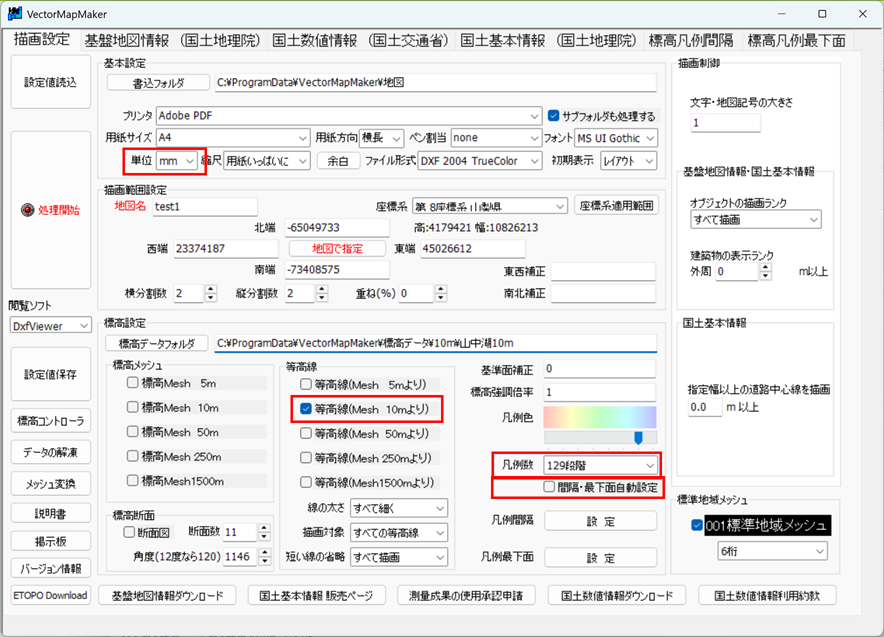This screenshot has width=884, height=637.
Task: Enable the 標高Mesh 5m checkbox
Action: coord(133,382)
